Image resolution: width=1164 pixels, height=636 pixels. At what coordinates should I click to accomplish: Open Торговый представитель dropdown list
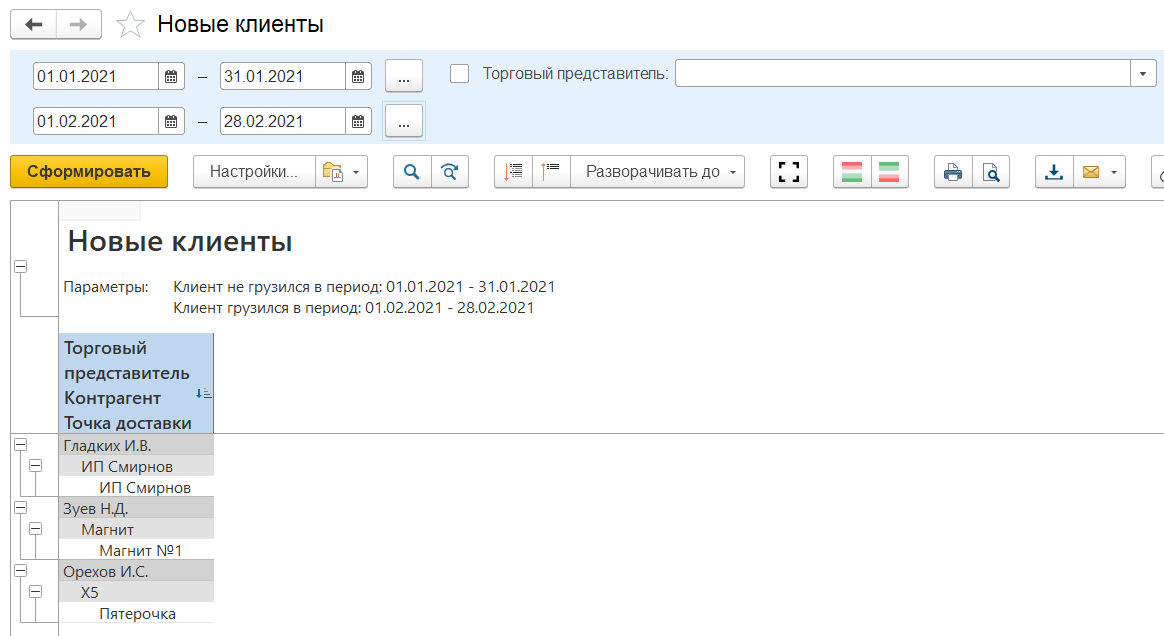pyautogui.click(x=1143, y=74)
